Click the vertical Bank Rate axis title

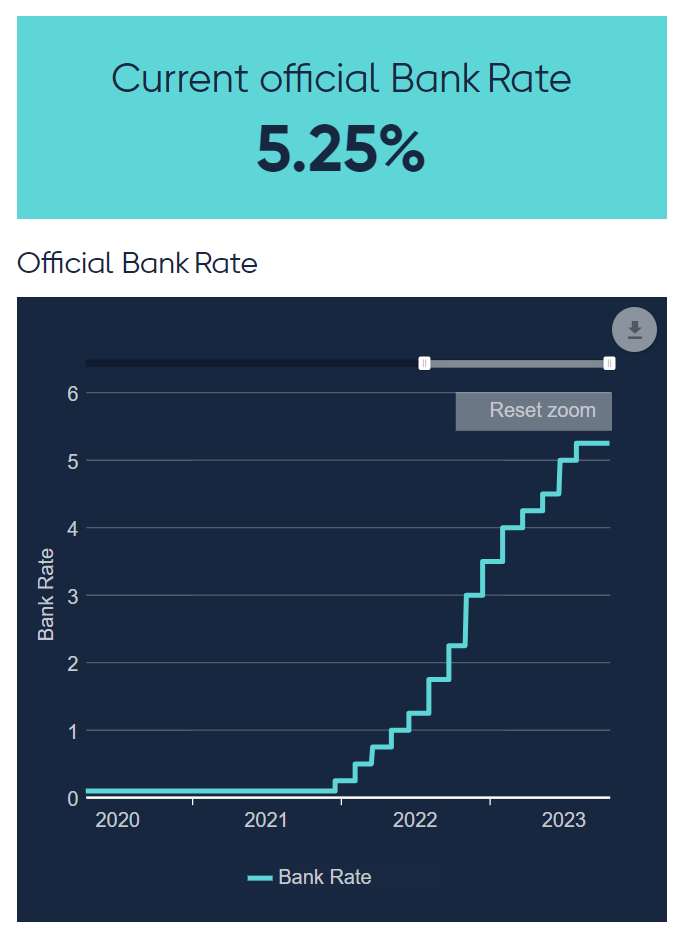46,594
